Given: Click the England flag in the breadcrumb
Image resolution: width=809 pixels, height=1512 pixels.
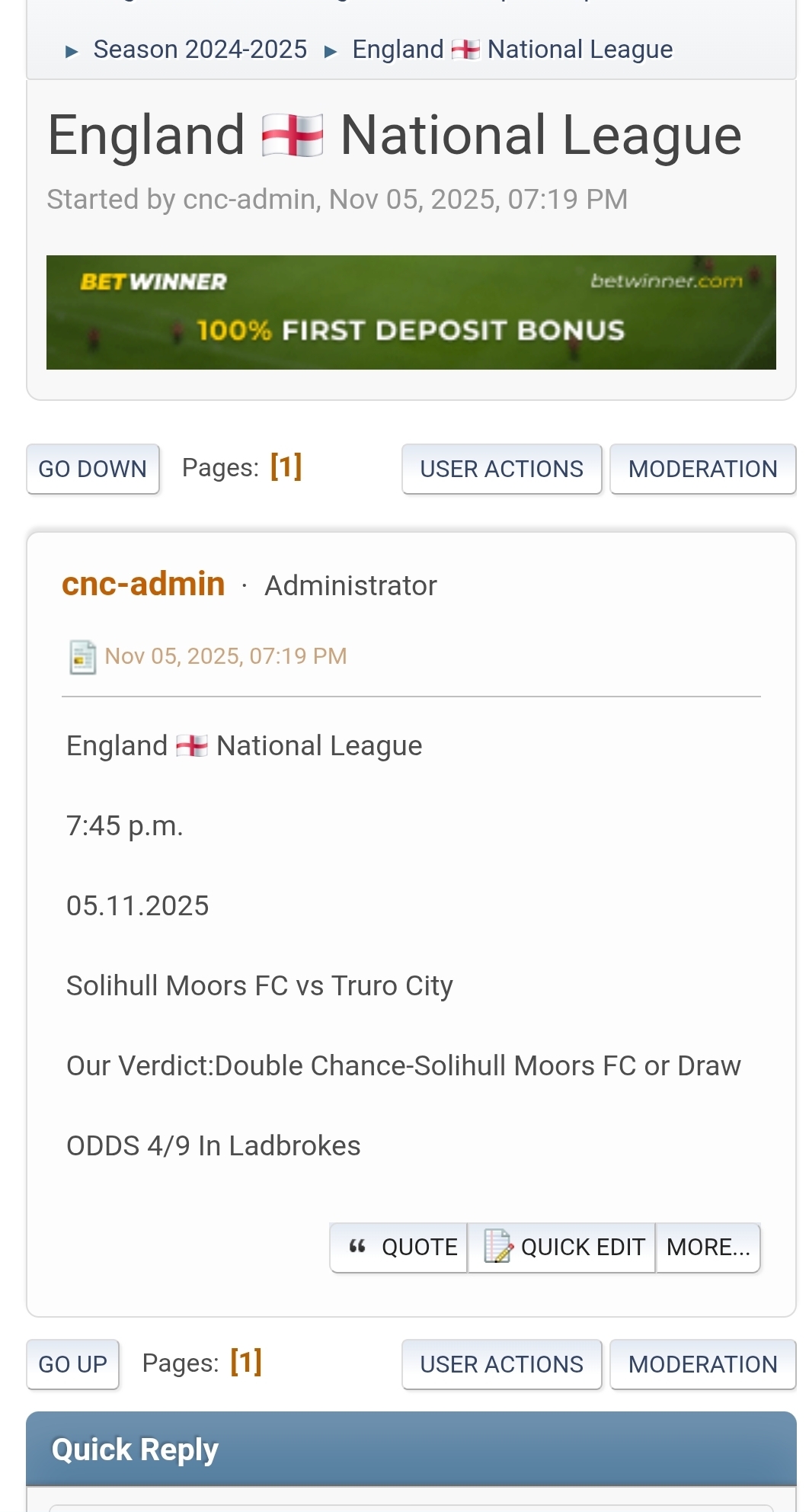Looking at the screenshot, I should 465,50.
